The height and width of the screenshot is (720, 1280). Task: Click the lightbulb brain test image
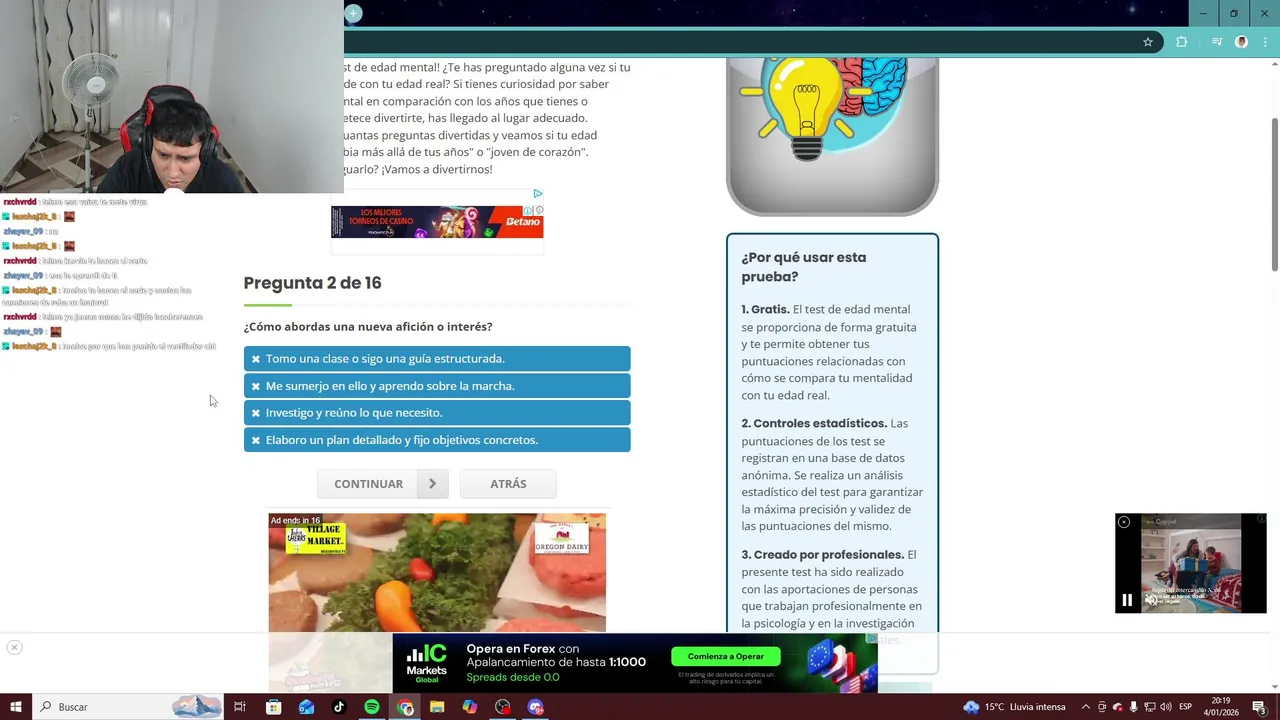click(x=832, y=135)
